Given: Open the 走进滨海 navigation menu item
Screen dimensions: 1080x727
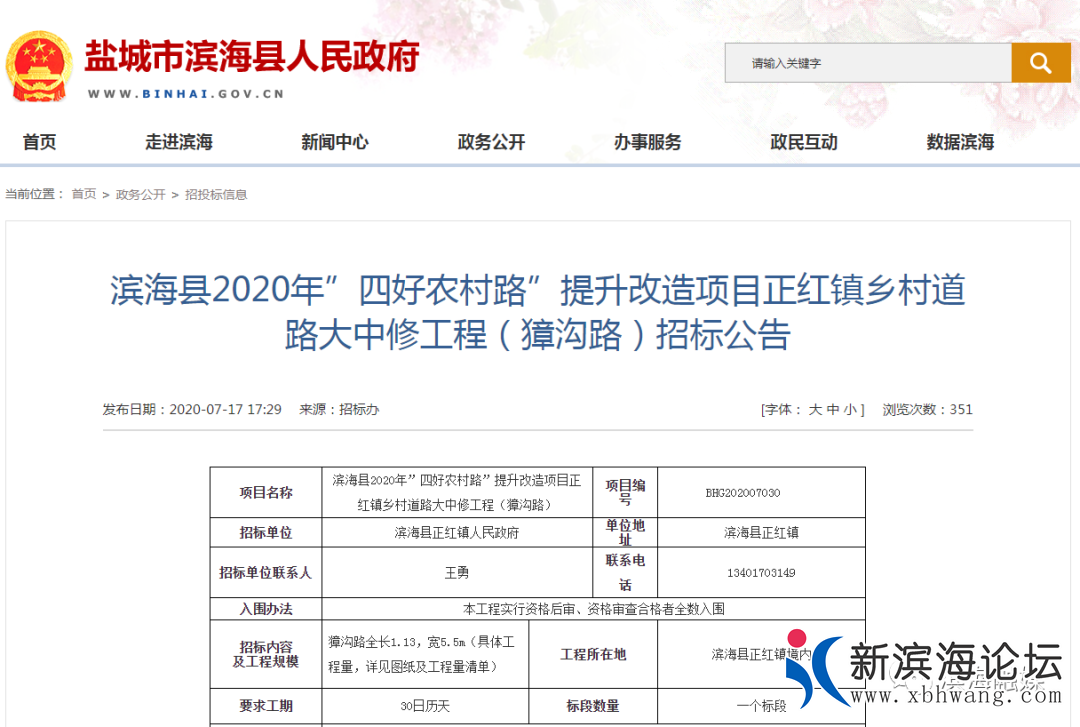Looking at the screenshot, I should point(180,142).
